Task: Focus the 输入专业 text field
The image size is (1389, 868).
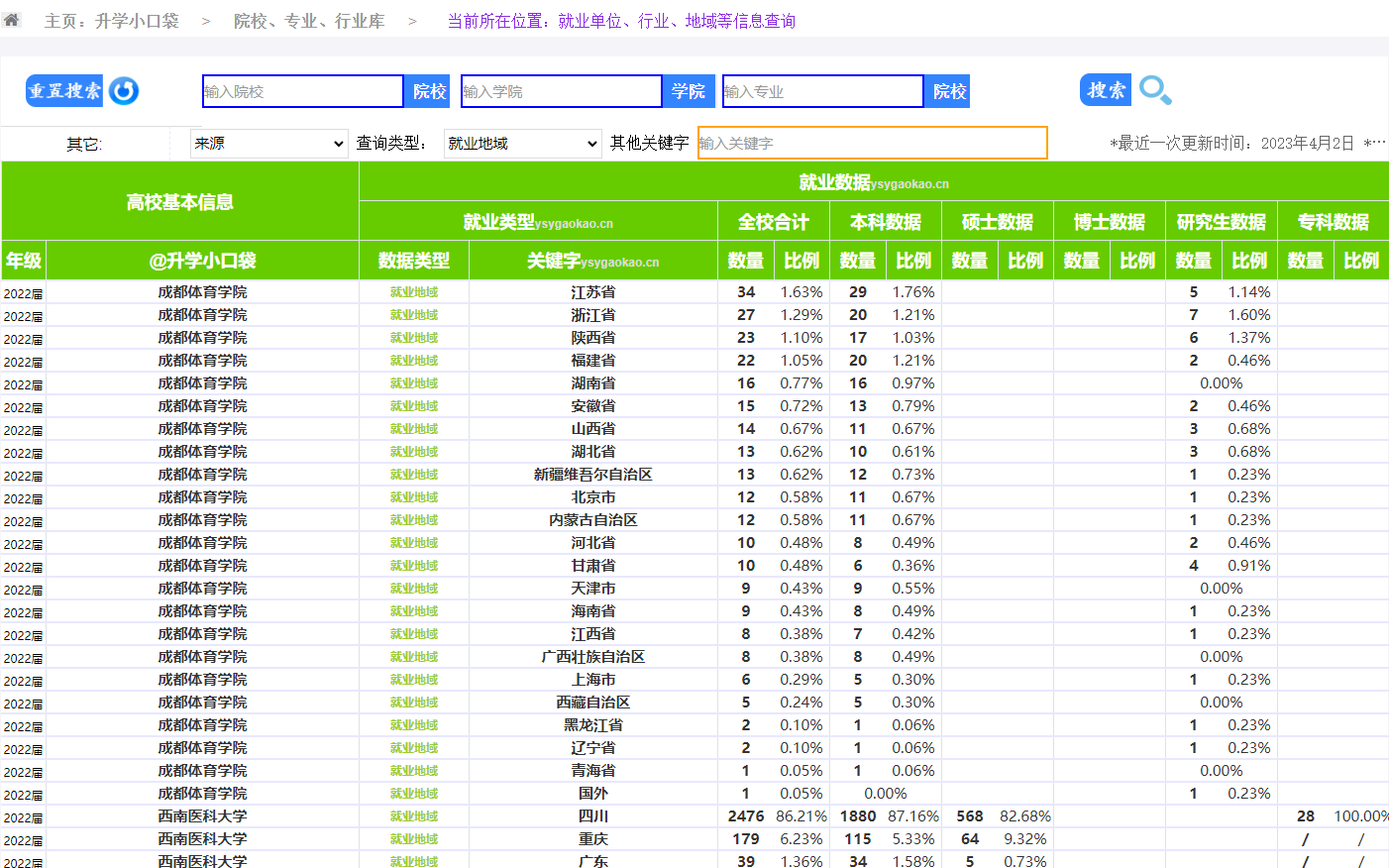Action: click(822, 91)
